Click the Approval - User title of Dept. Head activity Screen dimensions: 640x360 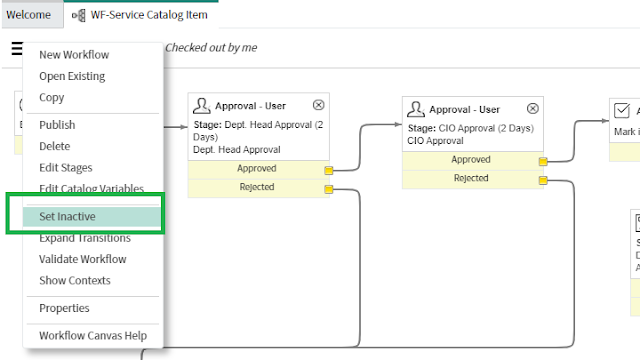click(x=250, y=106)
